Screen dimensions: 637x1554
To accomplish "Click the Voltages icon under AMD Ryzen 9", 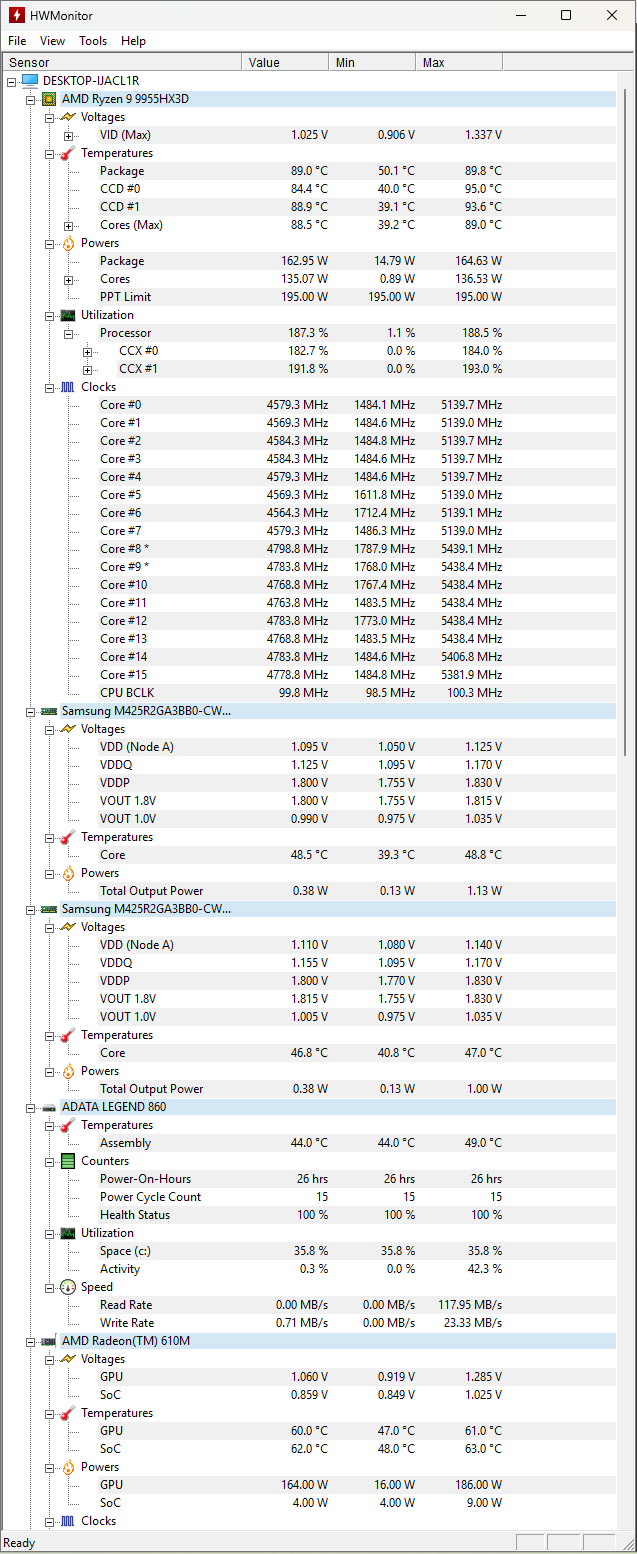I will pyautogui.click(x=68, y=117).
